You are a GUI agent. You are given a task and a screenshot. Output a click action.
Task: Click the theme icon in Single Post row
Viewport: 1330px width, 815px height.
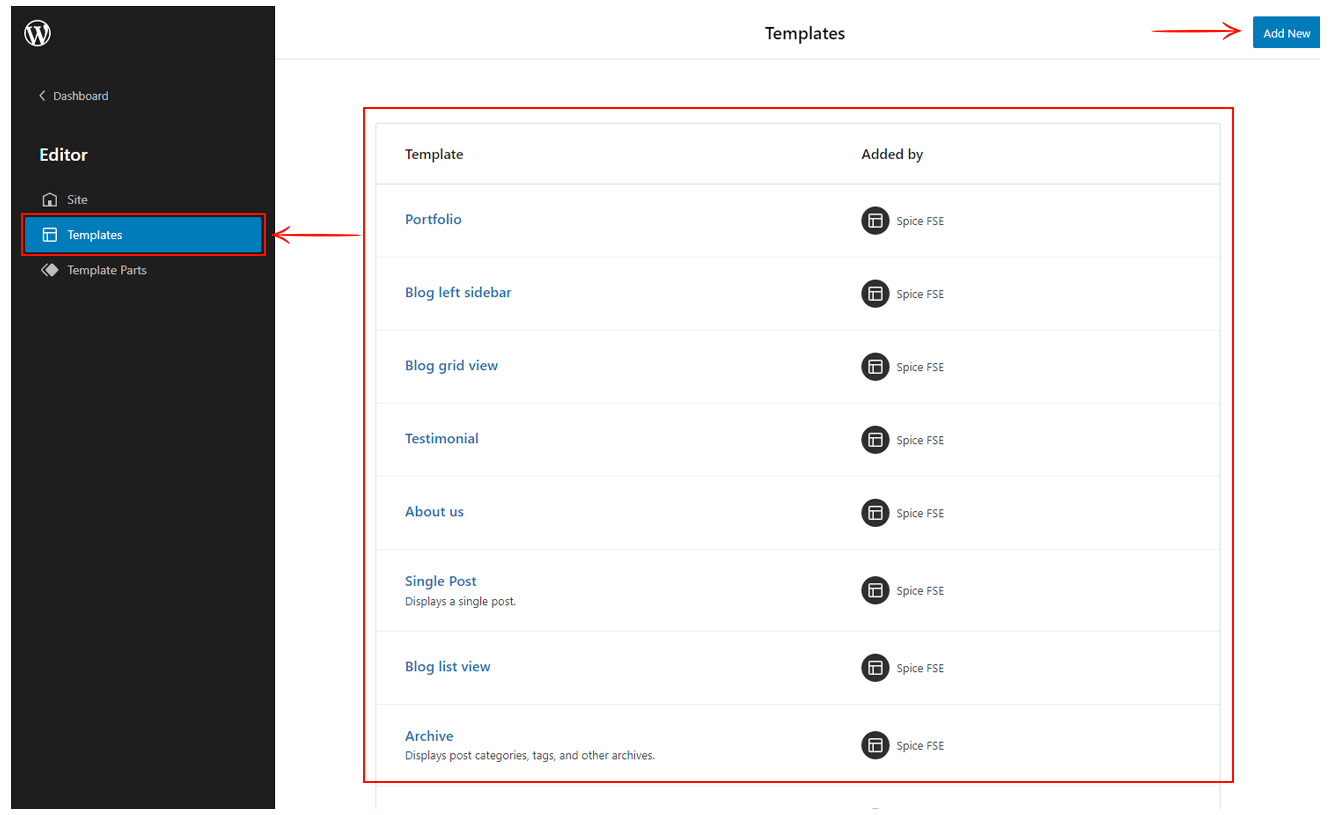pos(875,590)
